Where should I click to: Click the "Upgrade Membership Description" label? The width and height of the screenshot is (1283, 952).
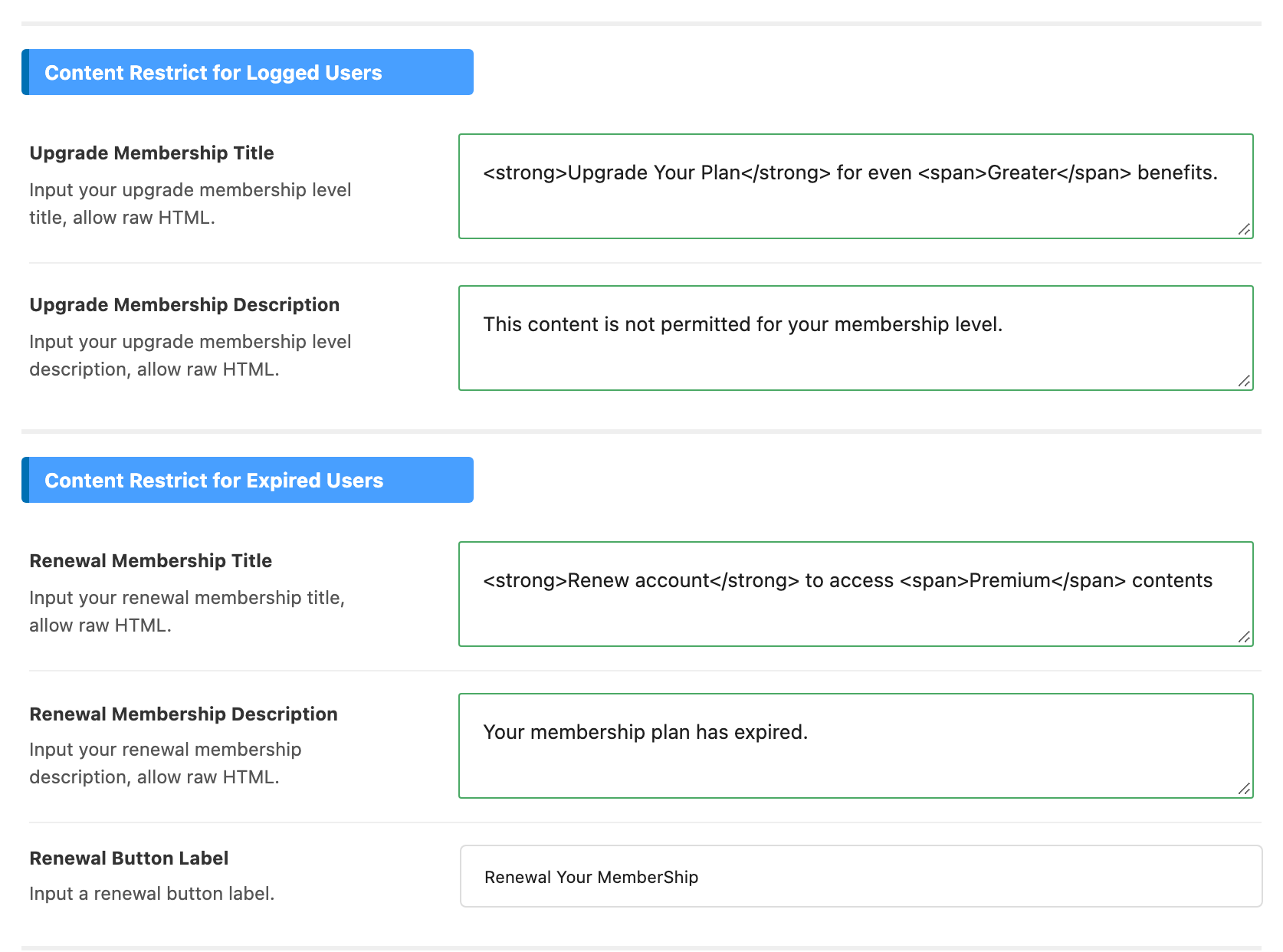coord(185,305)
